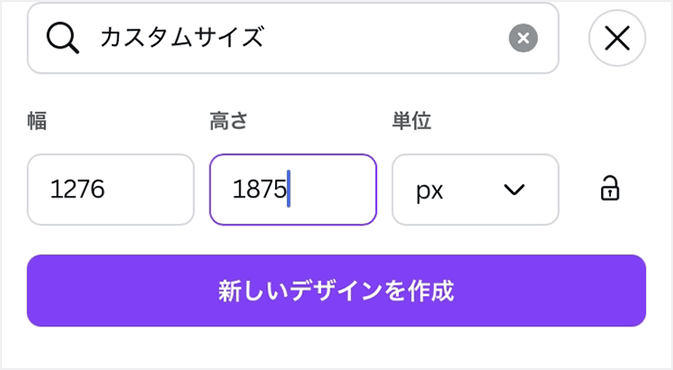Viewport: 673px width, 370px height.
Task: Place cursor after 1875 in height box
Action: click(289, 189)
